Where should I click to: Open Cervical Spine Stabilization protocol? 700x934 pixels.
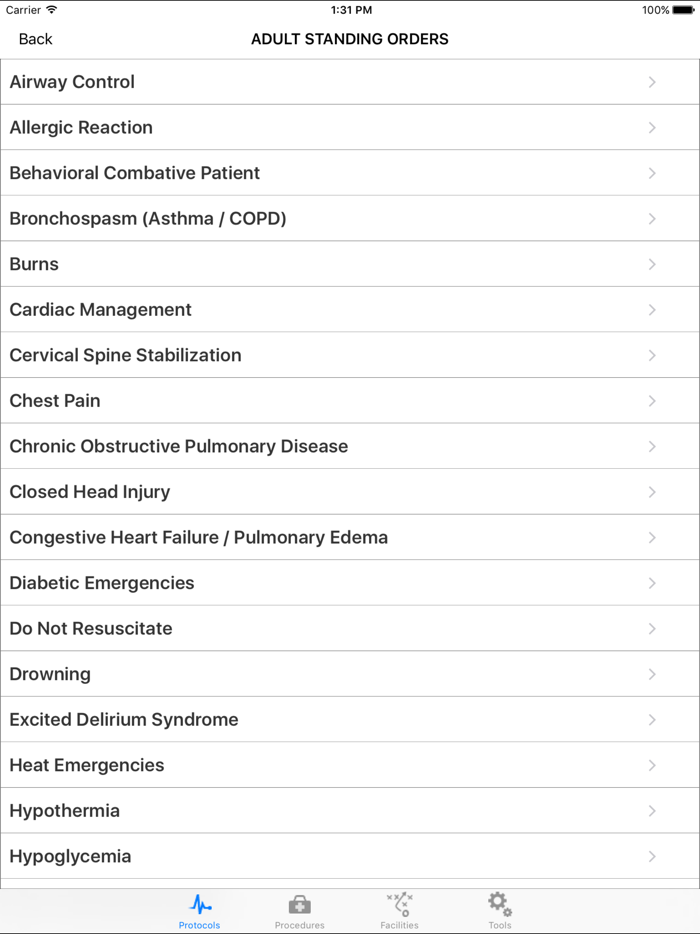tap(125, 355)
